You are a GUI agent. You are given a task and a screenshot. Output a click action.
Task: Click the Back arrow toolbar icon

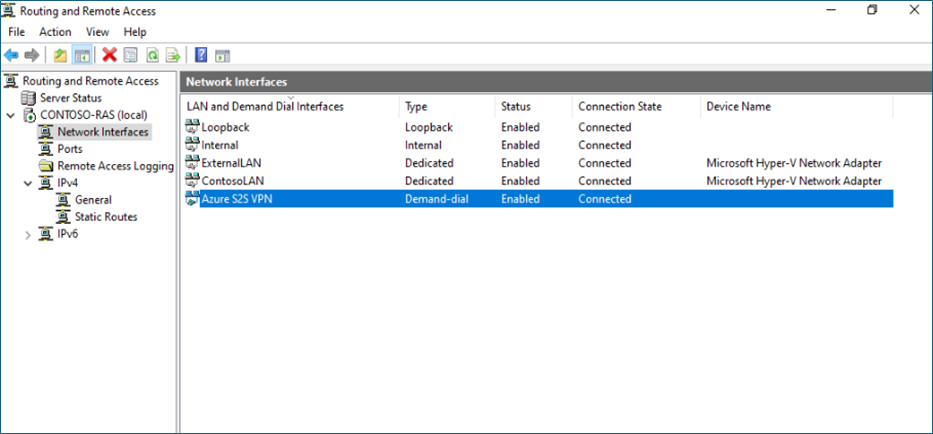11,55
